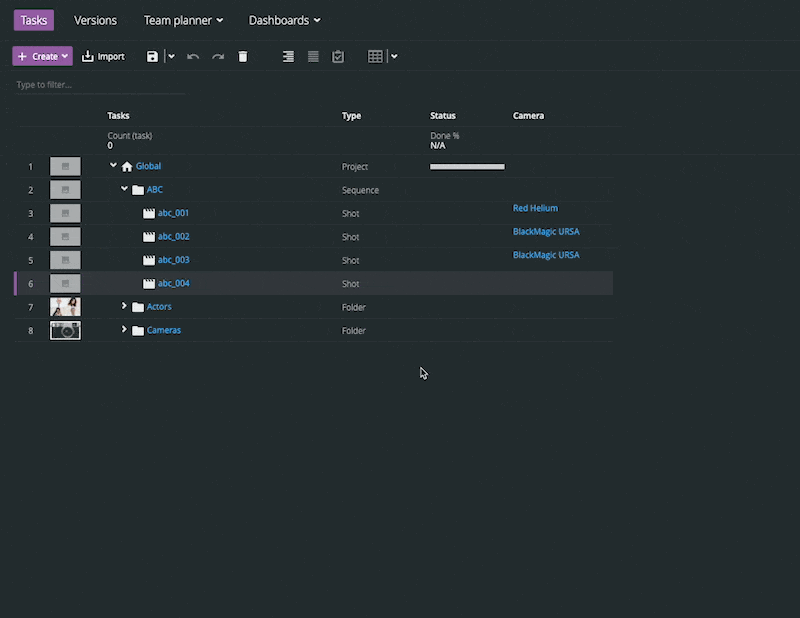The width and height of the screenshot is (800, 618).
Task: Open BlackMagic URSA link for abc_003
Action: [546, 255]
